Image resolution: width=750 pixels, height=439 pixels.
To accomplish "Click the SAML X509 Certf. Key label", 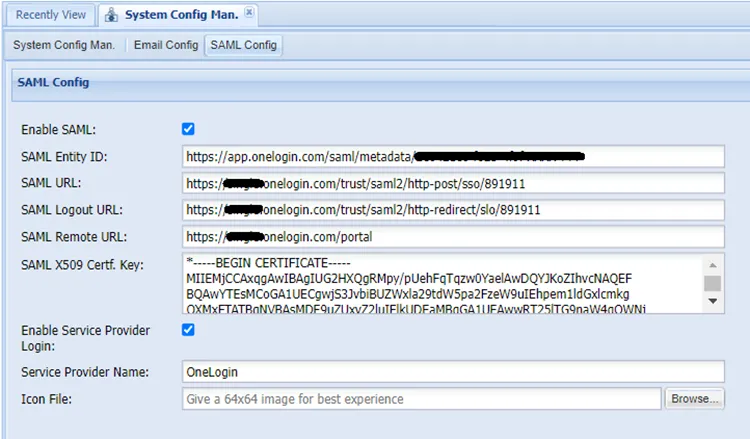I will tap(82, 264).
